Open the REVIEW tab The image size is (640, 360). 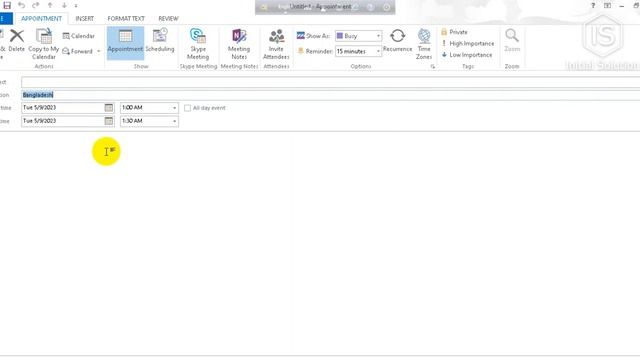[168, 18]
